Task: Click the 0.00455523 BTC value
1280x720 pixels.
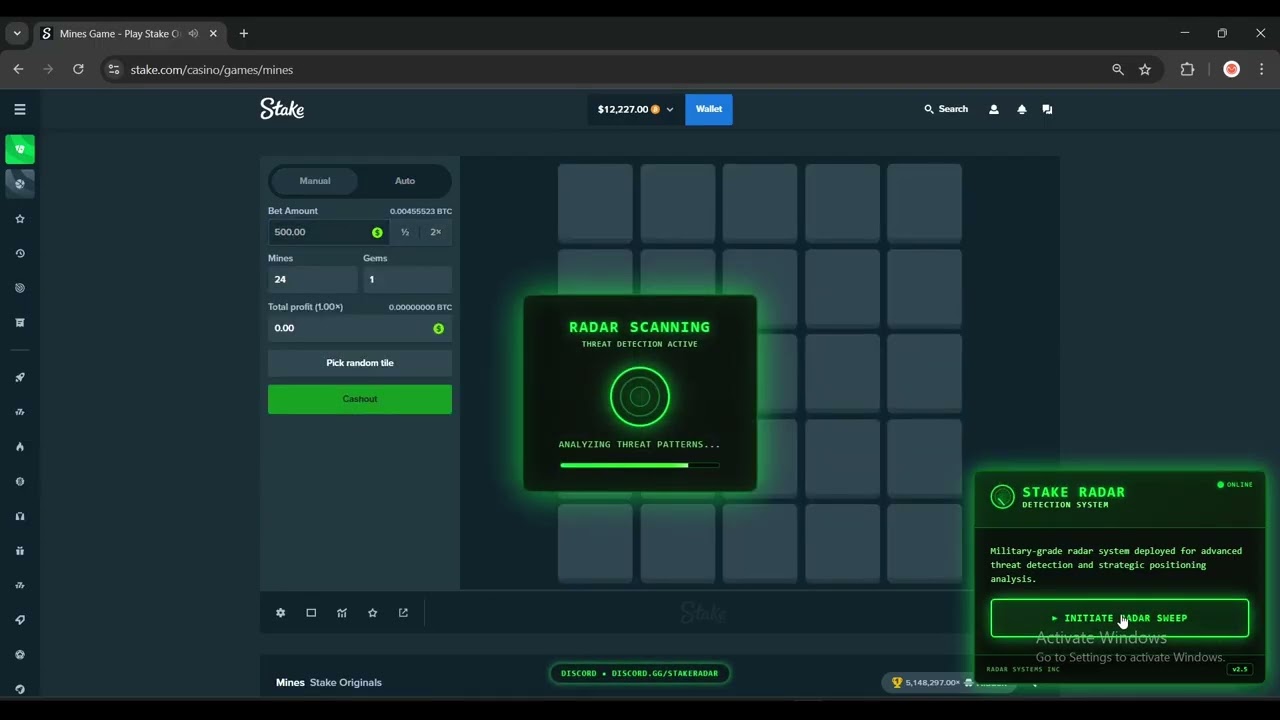Action: click(421, 211)
